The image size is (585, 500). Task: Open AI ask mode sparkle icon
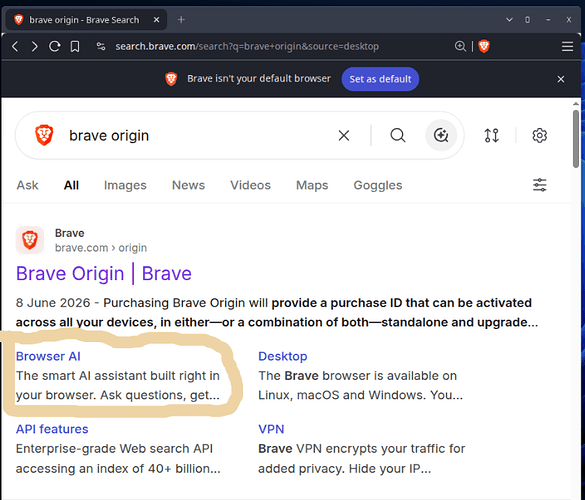441,135
